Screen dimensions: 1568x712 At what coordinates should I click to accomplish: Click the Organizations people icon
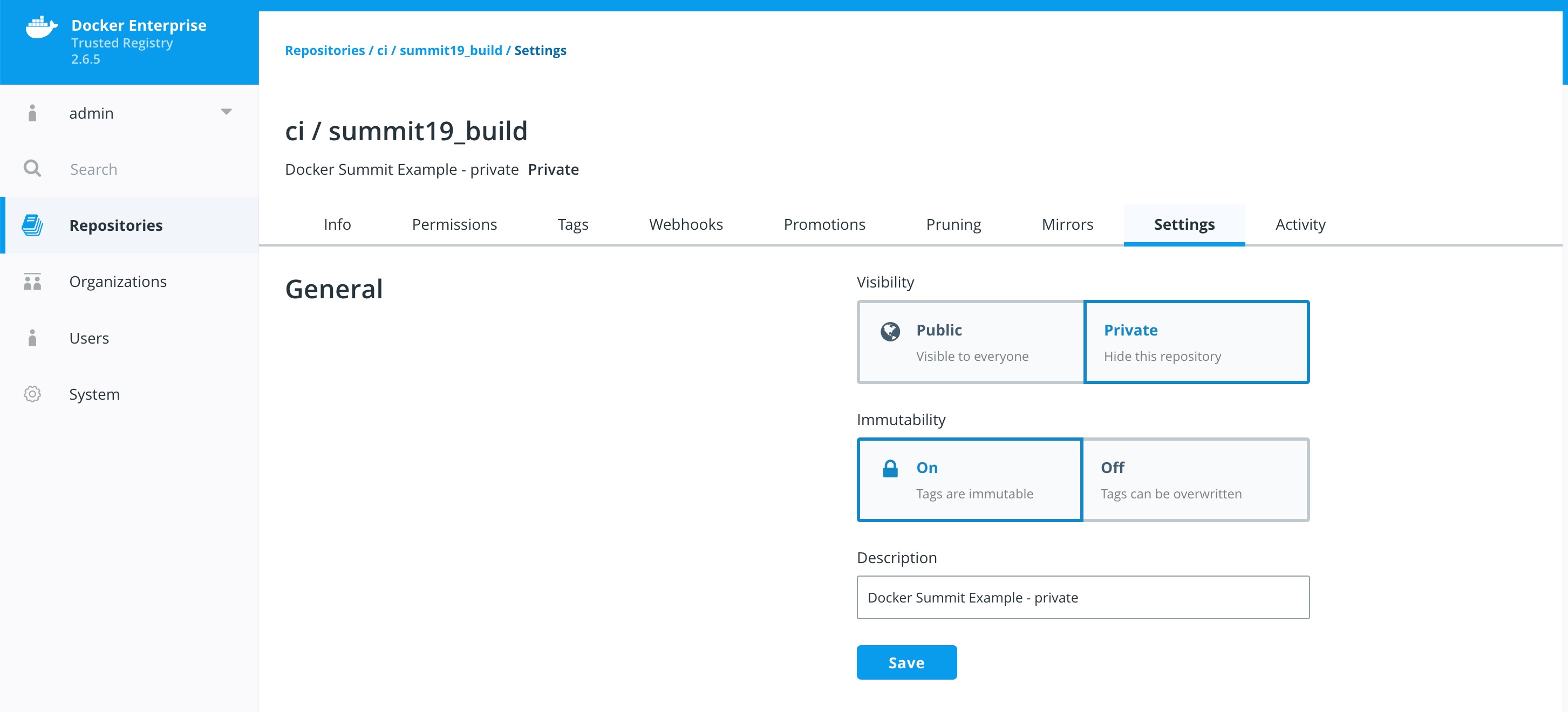tap(32, 282)
